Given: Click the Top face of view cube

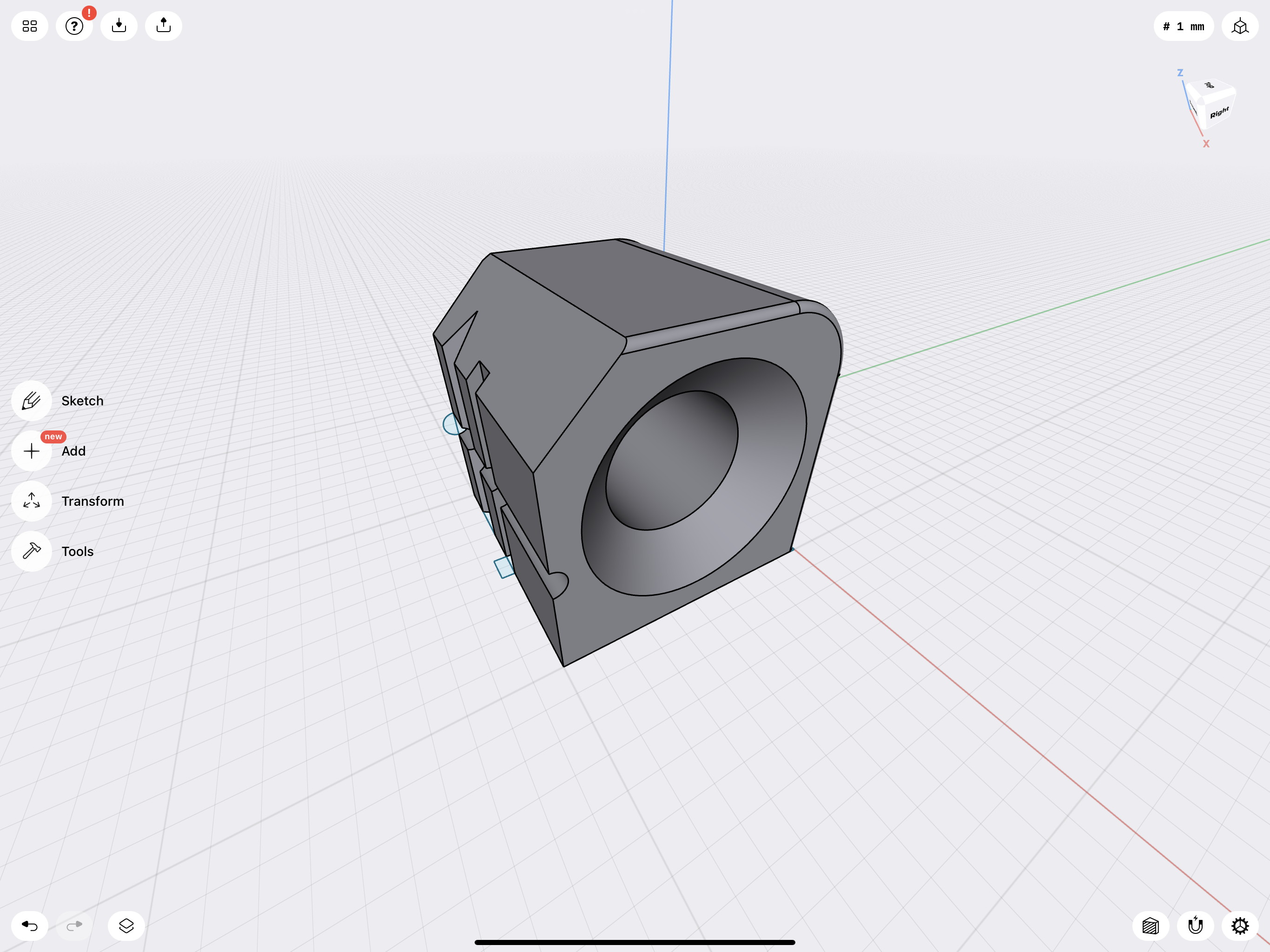Looking at the screenshot, I should pyautogui.click(x=1209, y=86).
